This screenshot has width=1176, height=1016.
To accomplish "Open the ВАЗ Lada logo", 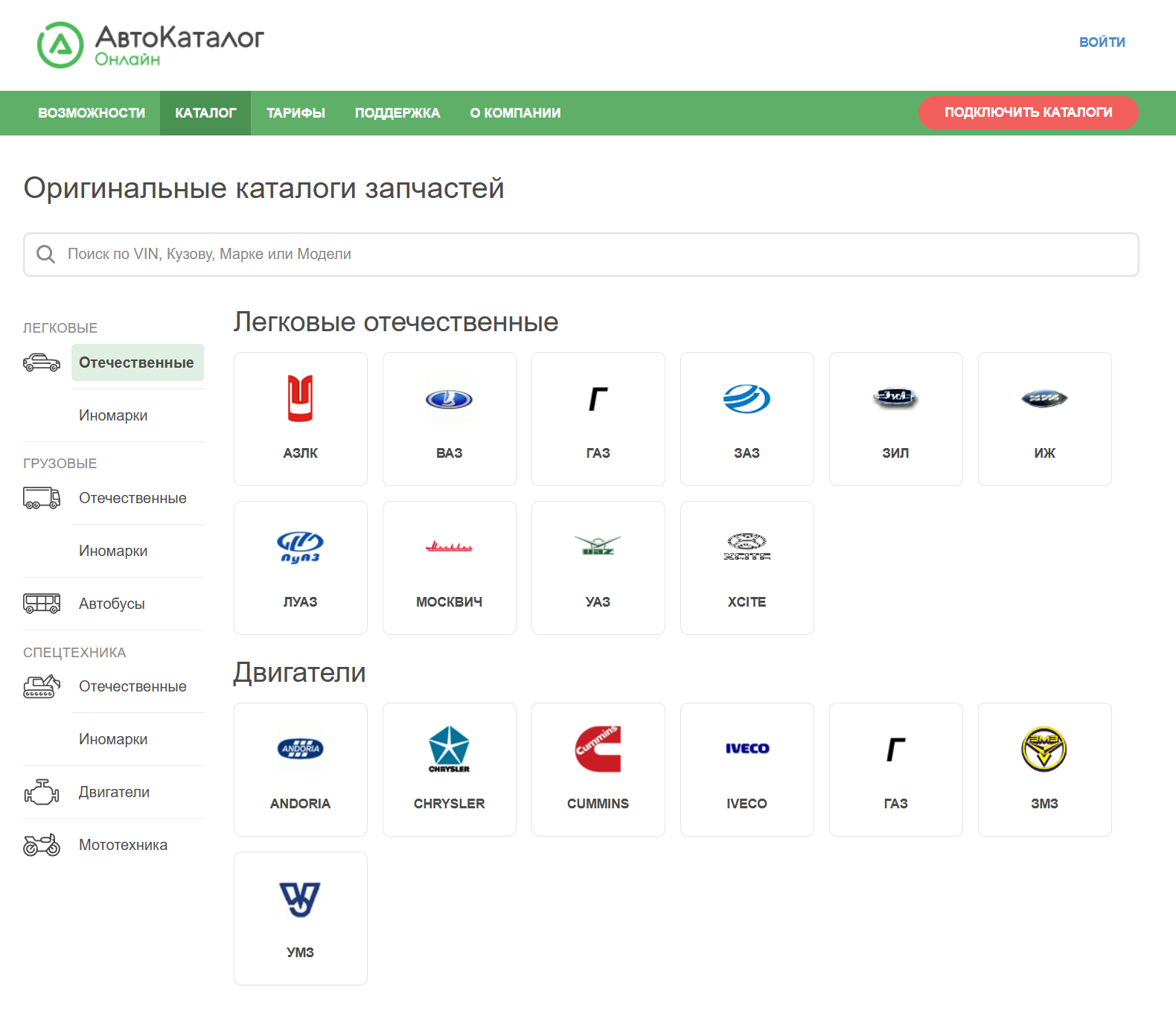I will coord(450,400).
